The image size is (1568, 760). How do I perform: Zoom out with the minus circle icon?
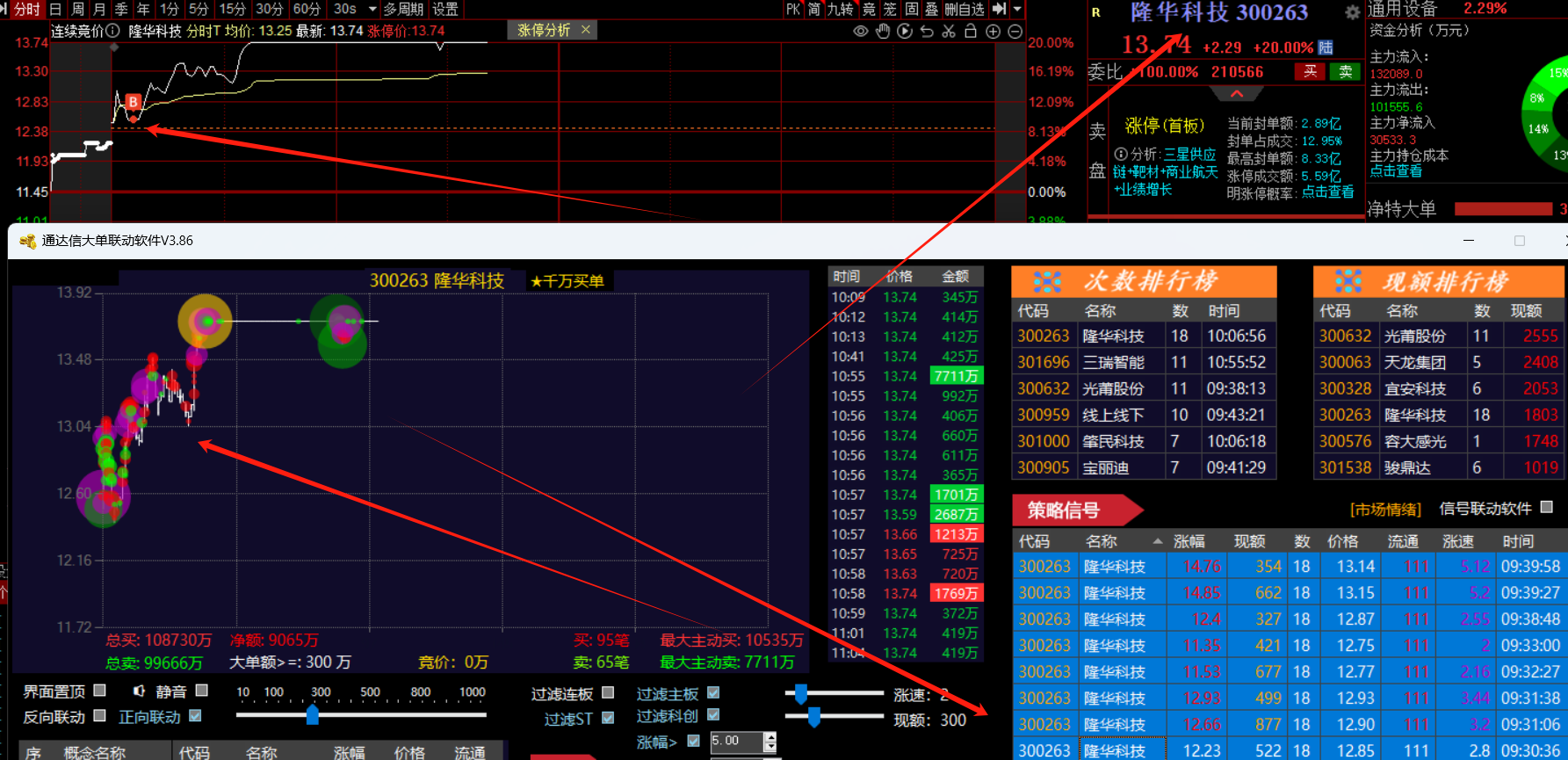(1015, 31)
